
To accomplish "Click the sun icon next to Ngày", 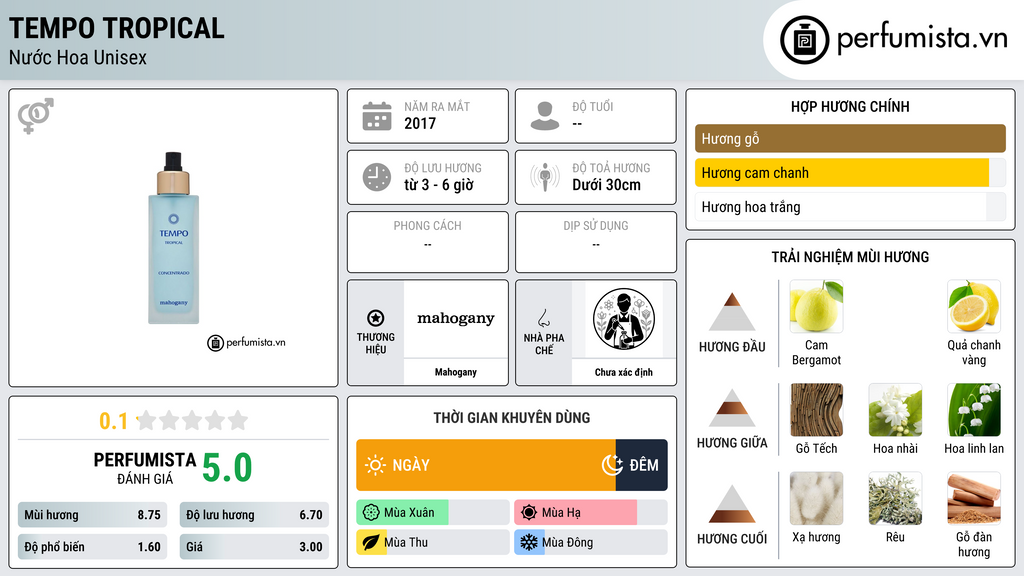I will 376,465.
